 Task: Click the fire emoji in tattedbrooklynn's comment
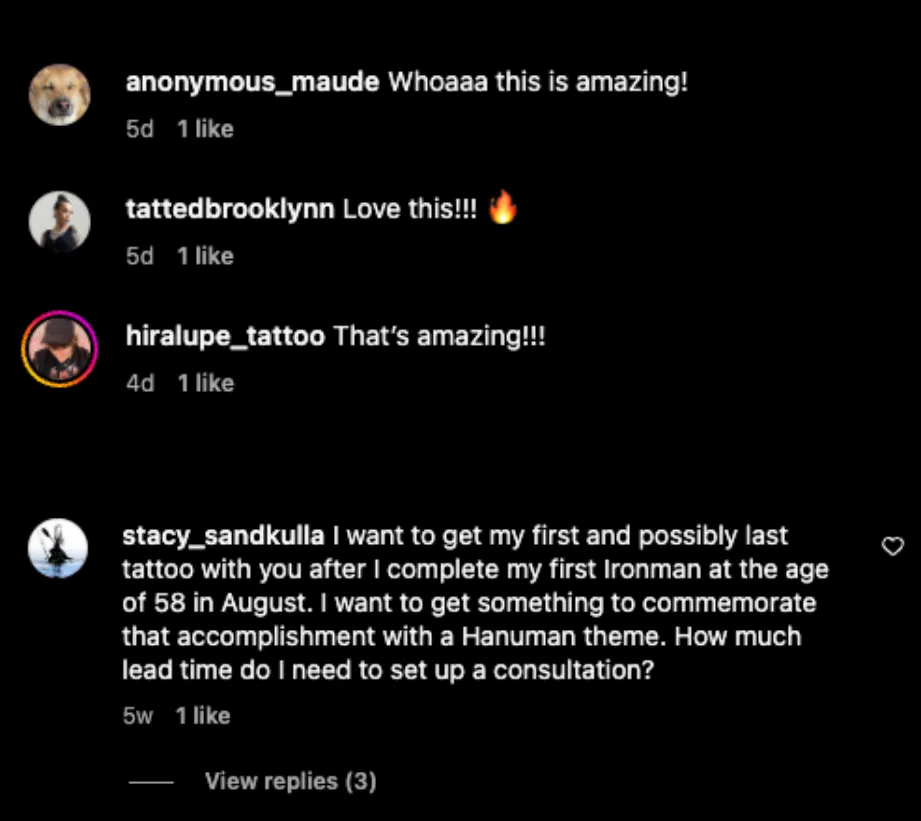pos(503,207)
